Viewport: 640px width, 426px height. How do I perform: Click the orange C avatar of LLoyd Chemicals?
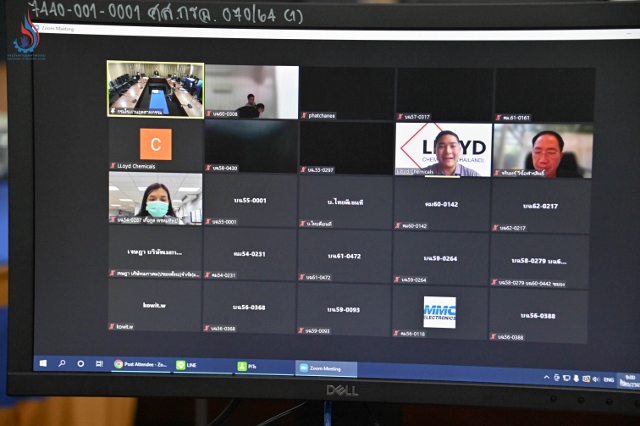point(155,143)
